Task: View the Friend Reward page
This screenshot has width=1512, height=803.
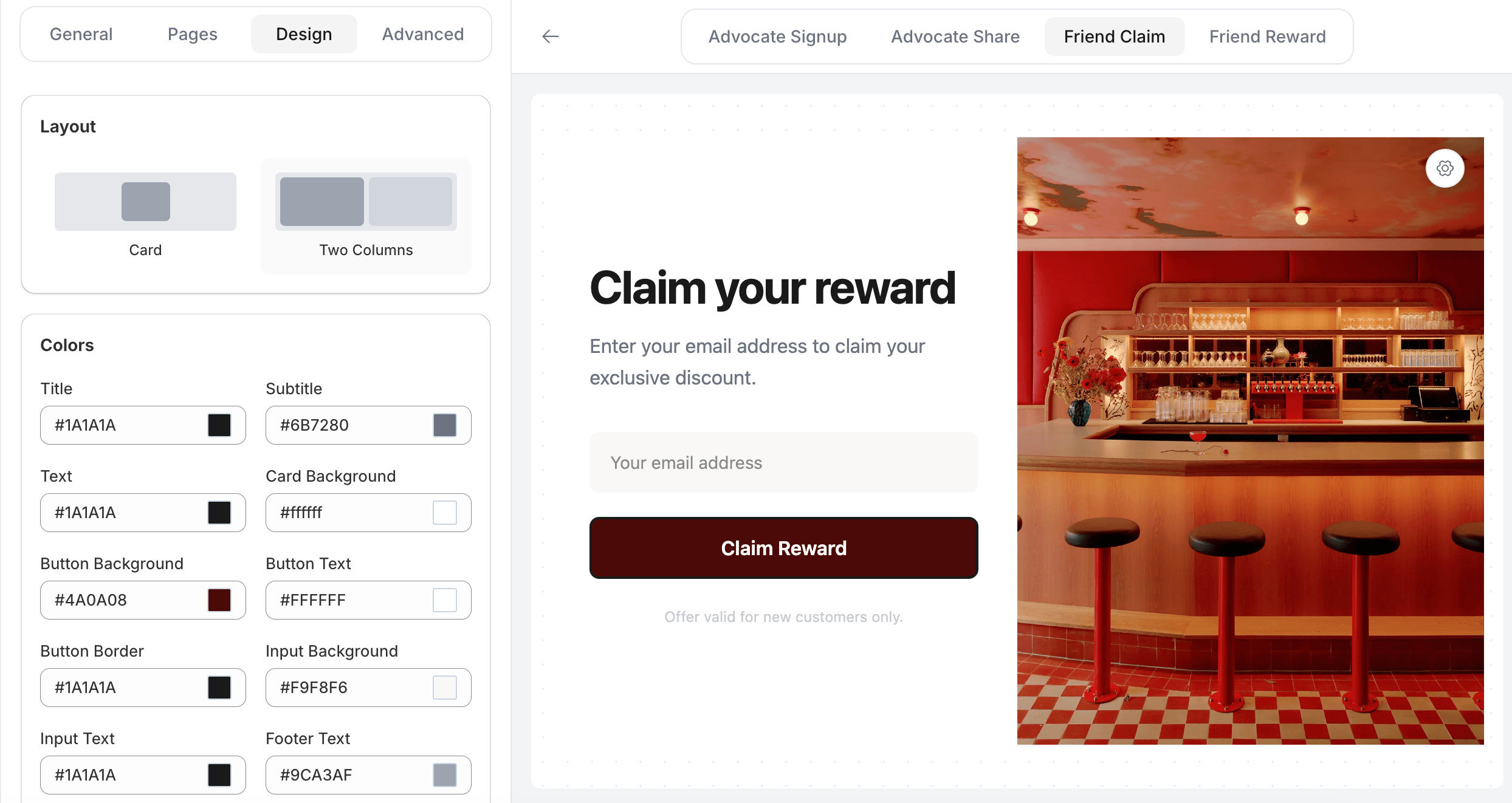Action: pos(1267,36)
